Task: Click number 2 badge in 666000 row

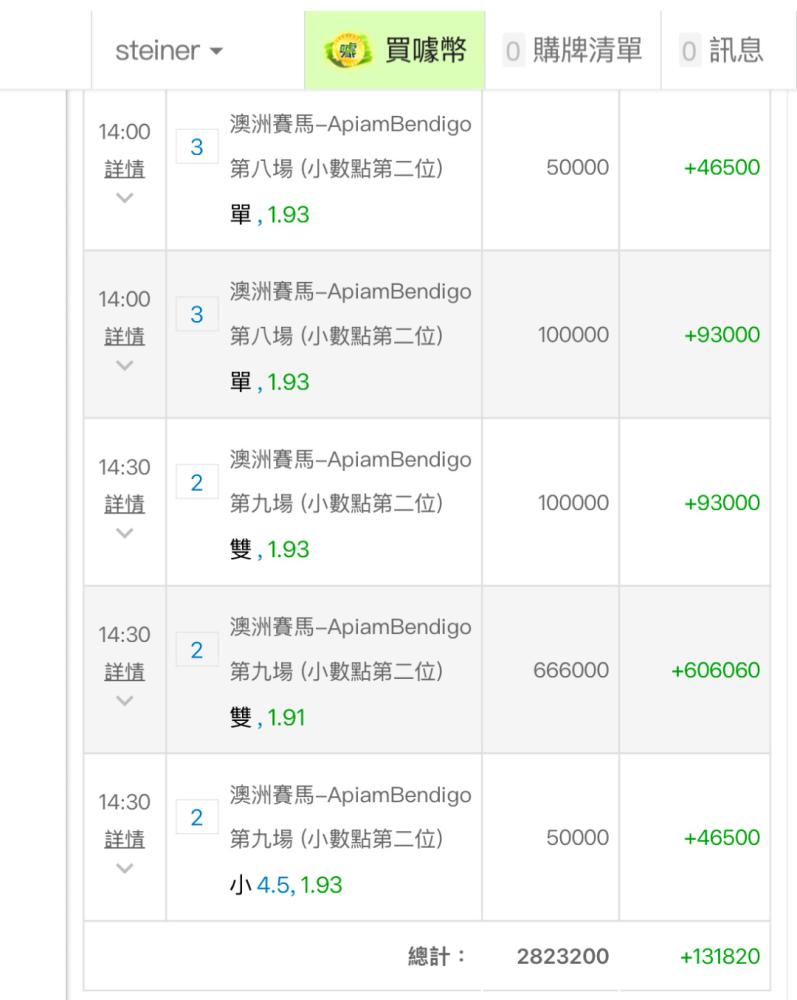Action: [x=197, y=651]
